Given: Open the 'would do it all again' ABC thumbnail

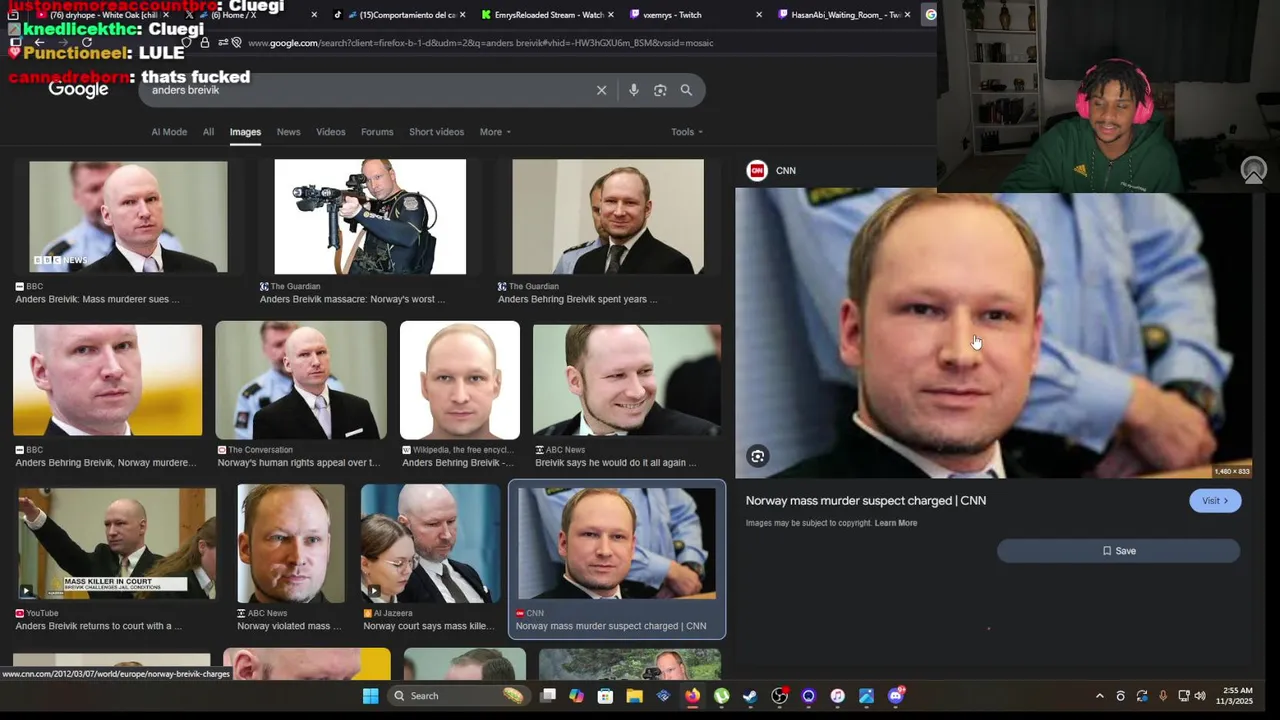Looking at the screenshot, I should pyautogui.click(x=627, y=380).
